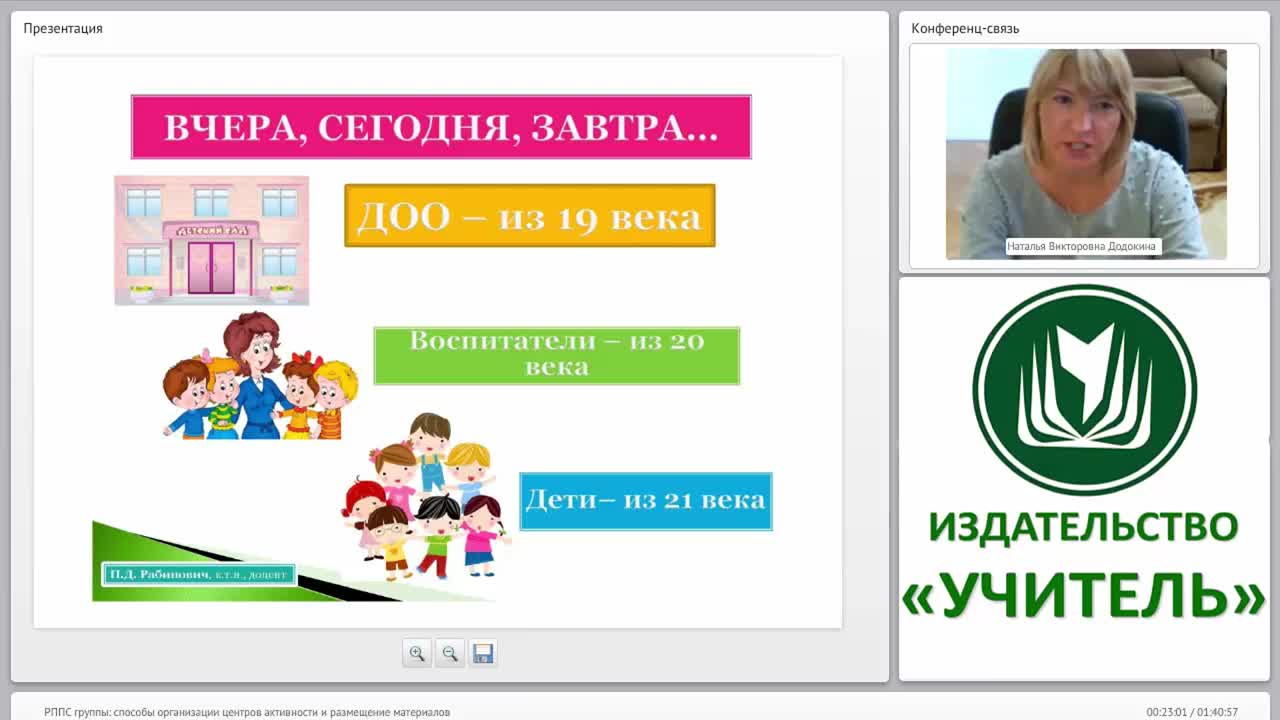The width and height of the screenshot is (1280, 720).
Task: Zoom in on the presentation slide
Action: tap(417, 653)
